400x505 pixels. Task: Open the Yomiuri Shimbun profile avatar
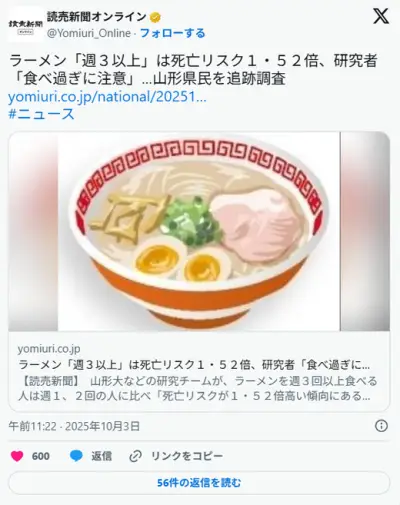point(26,25)
